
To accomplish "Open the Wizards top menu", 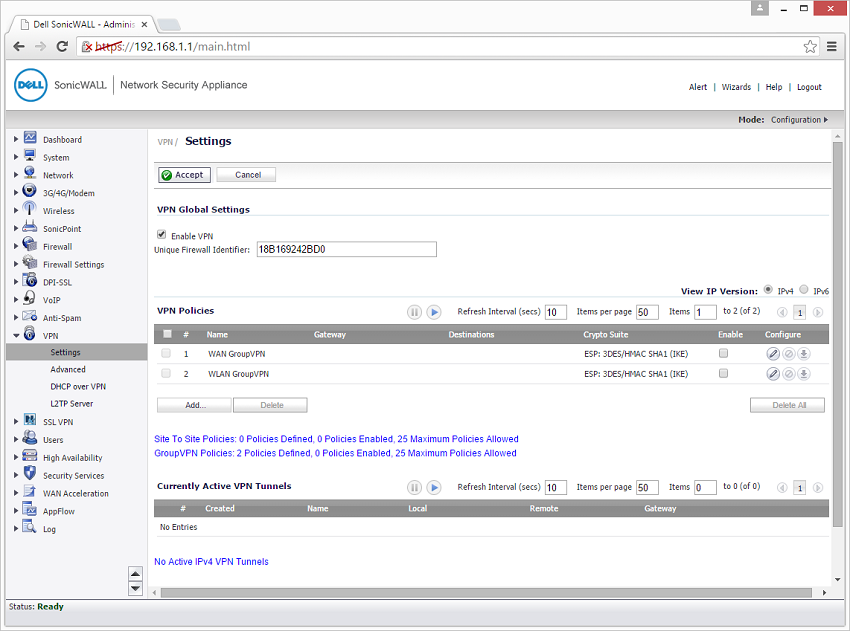I will point(736,87).
